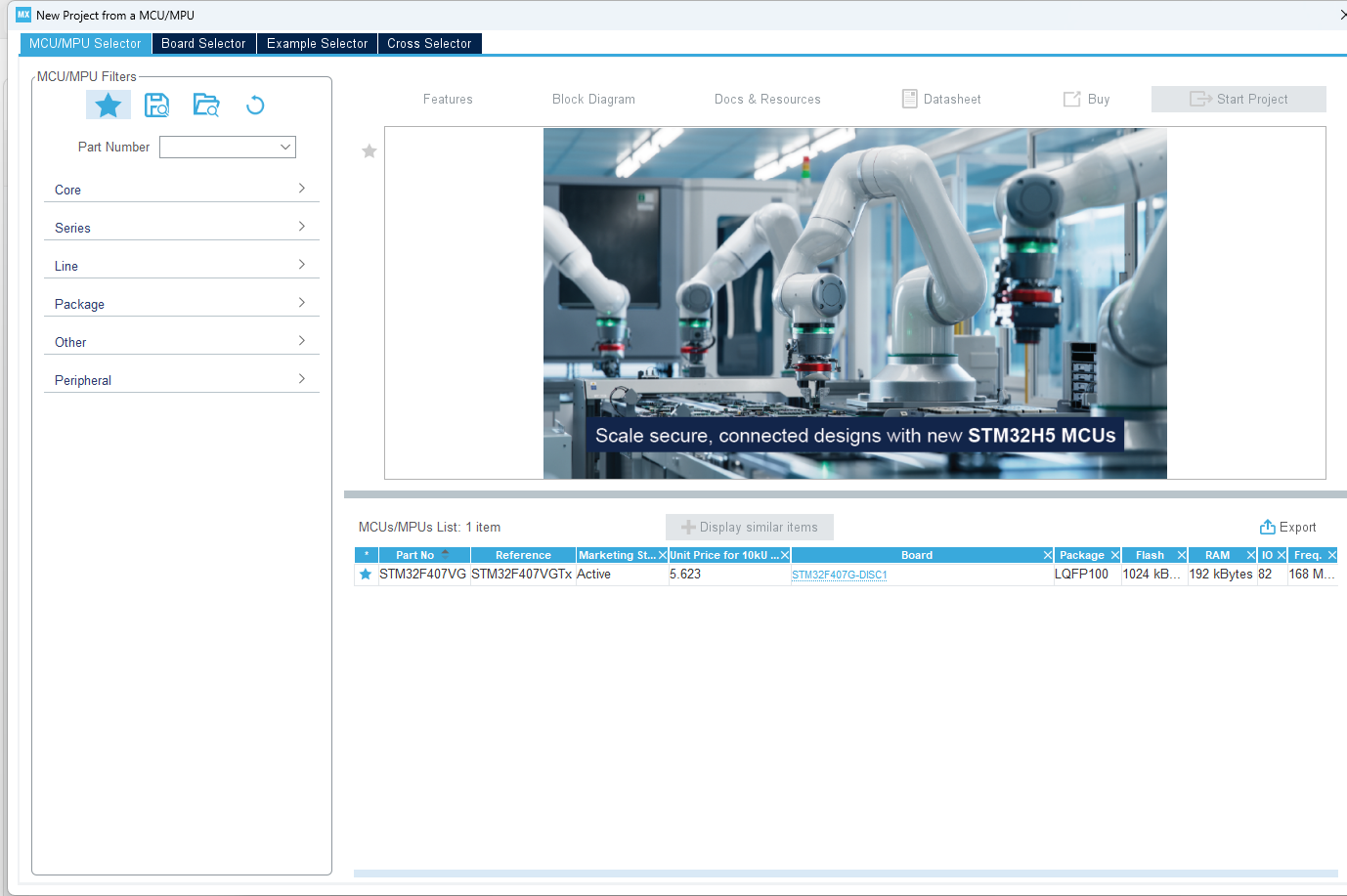
Task: Sort by Reference column header
Action: click(523, 555)
